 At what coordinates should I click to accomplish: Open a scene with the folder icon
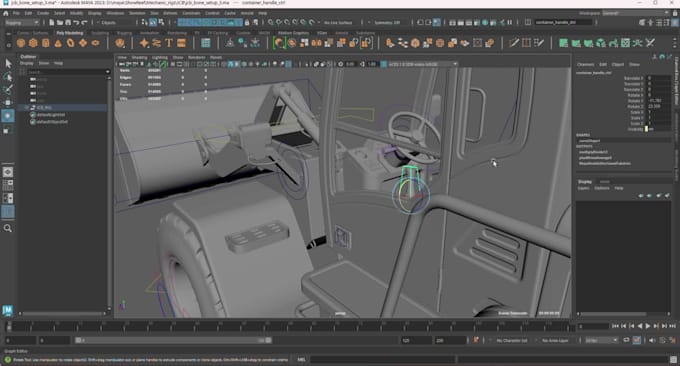(x=60, y=23)
